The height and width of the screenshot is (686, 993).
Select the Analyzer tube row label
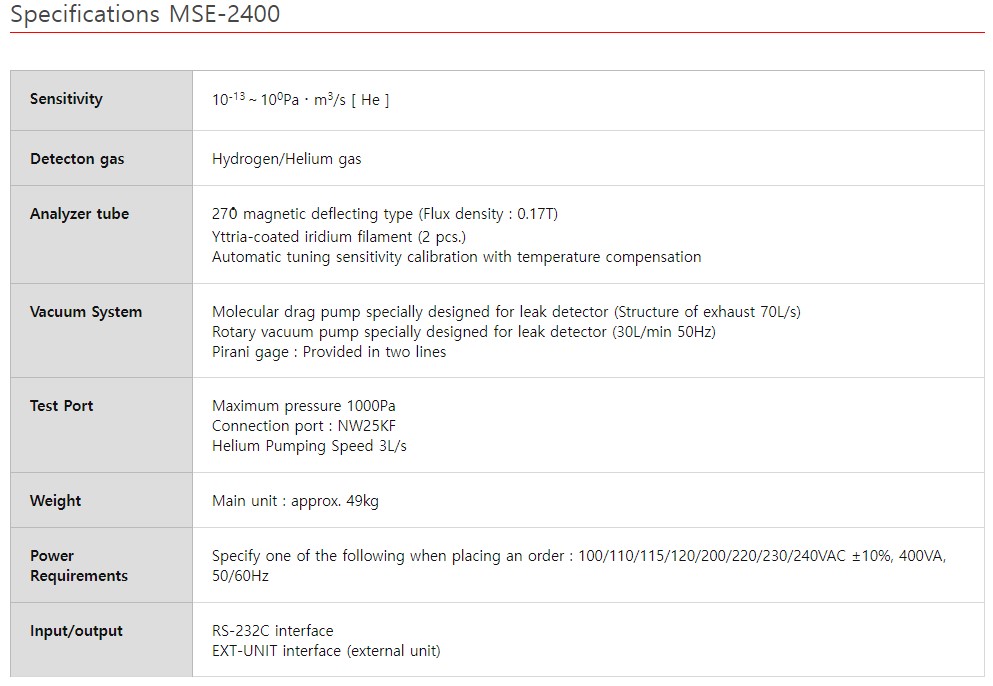tap(79, 214)
